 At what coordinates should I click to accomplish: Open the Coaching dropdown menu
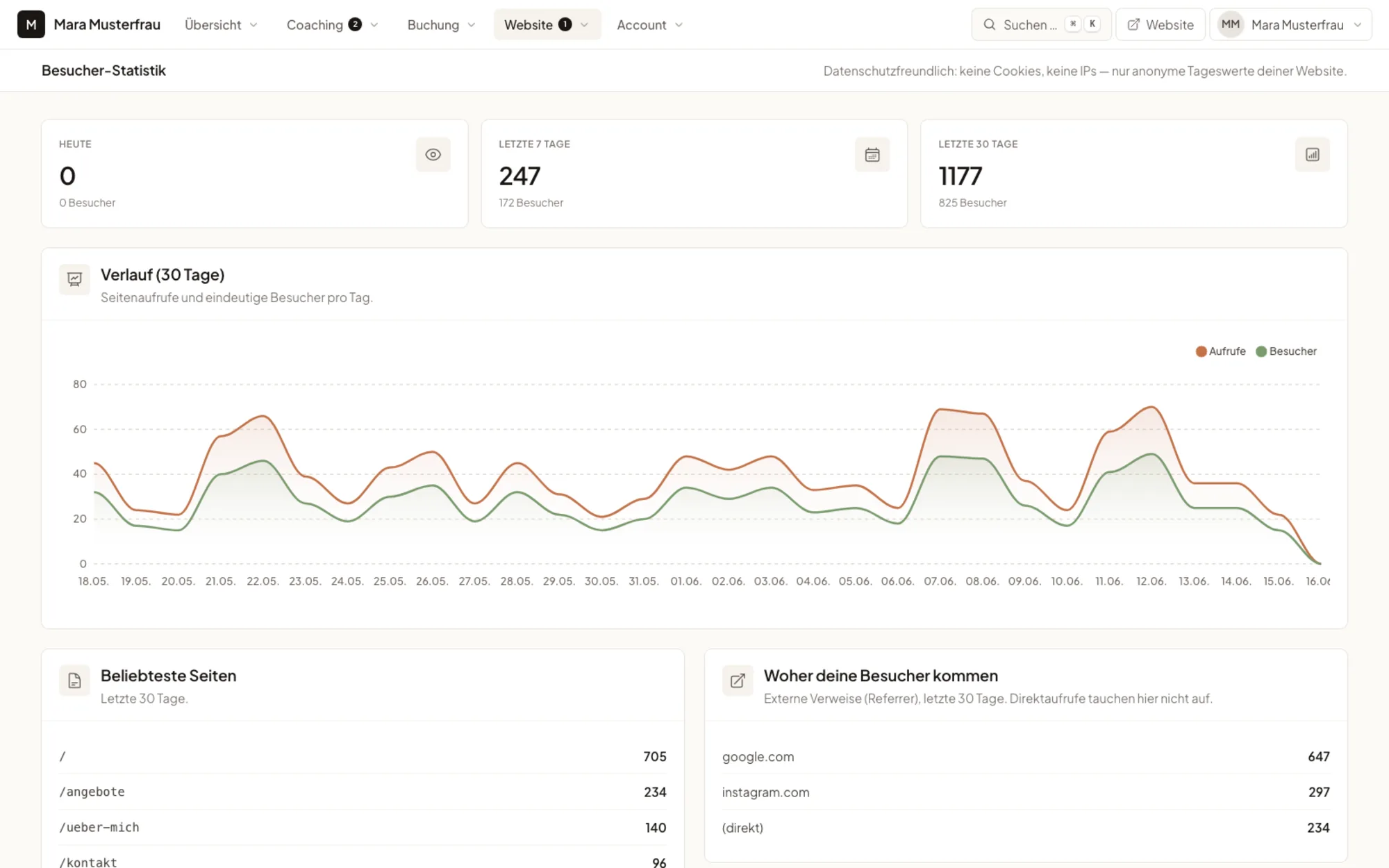tap(333, 24)
